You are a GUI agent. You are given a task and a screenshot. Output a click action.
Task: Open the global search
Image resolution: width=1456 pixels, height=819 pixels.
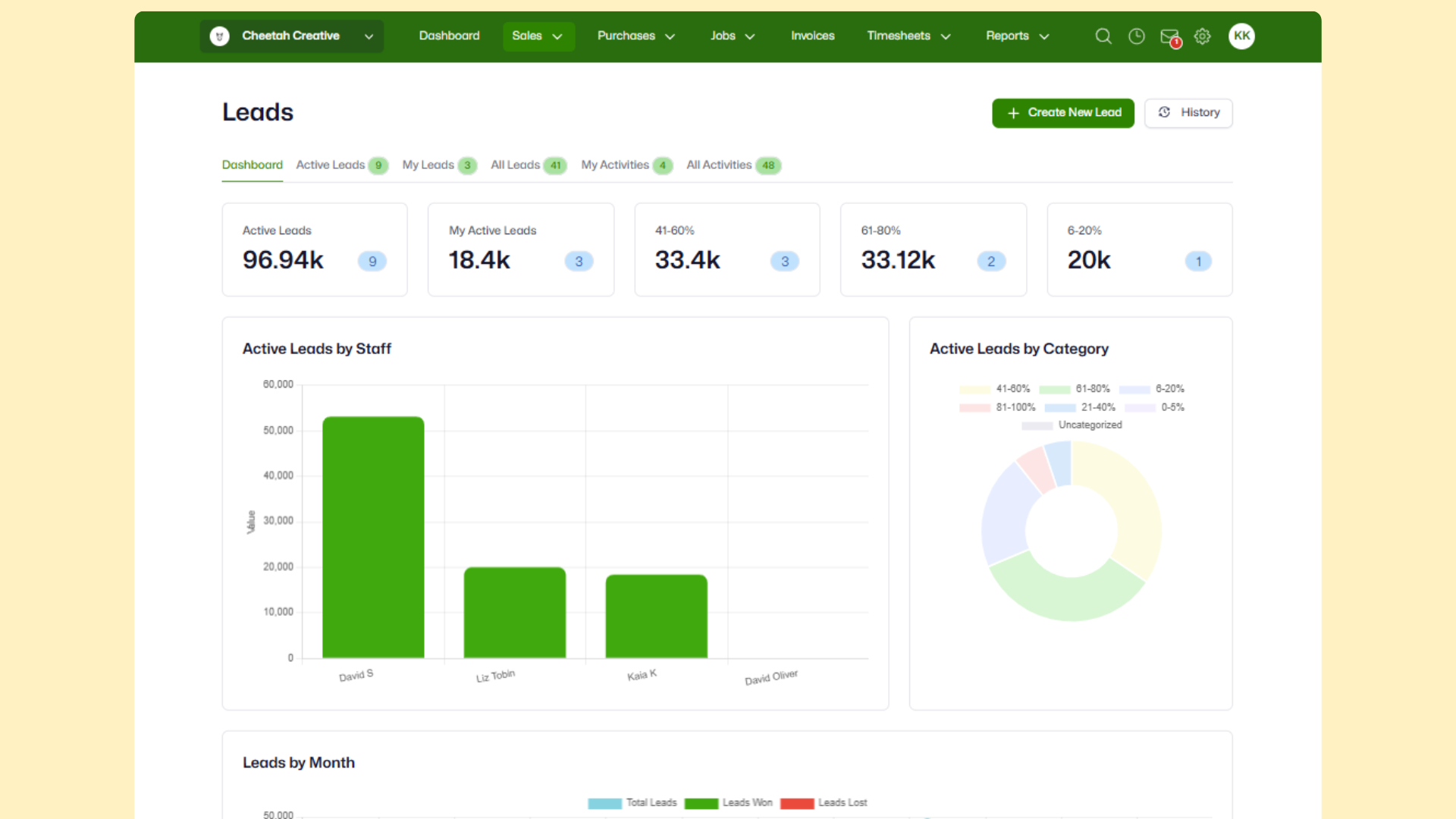pos(1103,36)
